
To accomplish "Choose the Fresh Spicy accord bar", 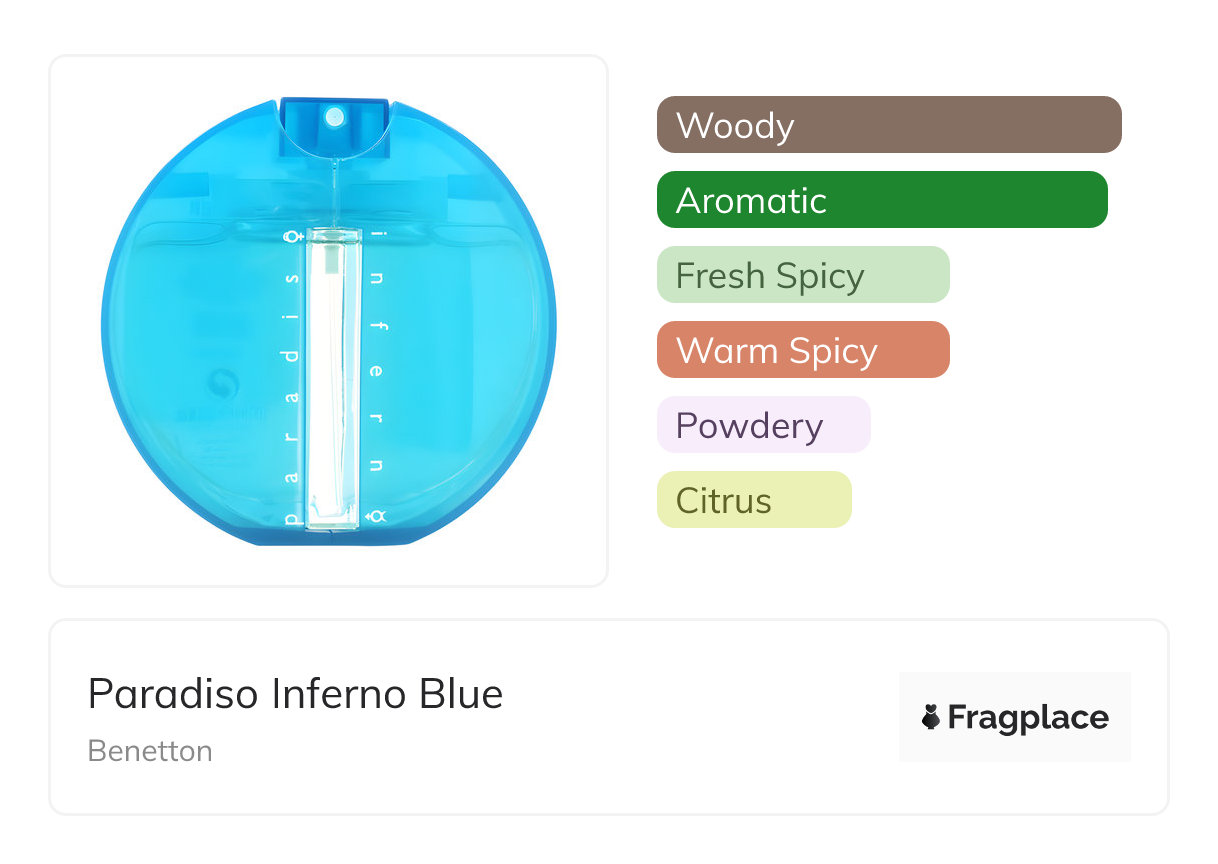I will (x=803, y=275).
